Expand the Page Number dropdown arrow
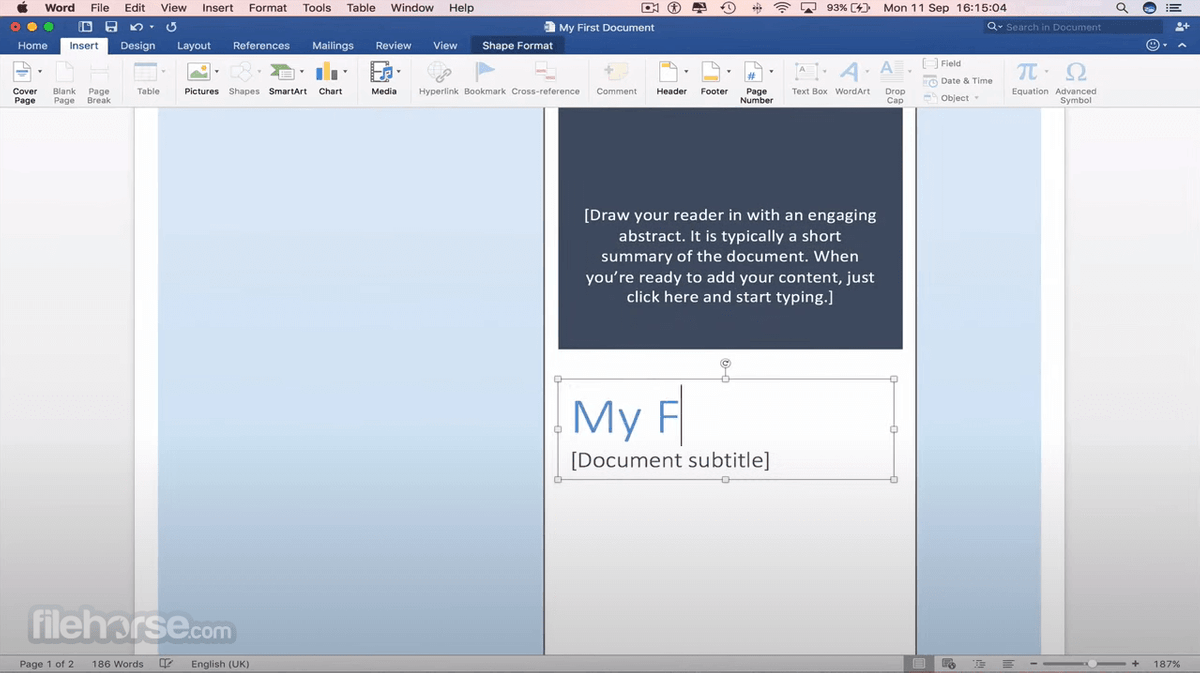The width and height of the screenshot is (1200, 673). pyautogui.click(x=772, y=72)
